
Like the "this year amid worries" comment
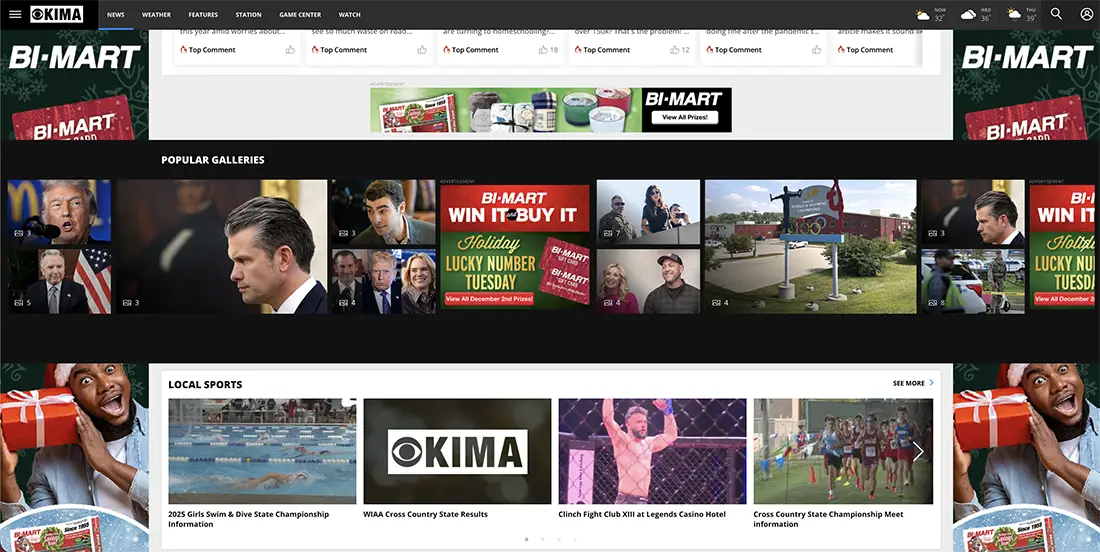(290, 50)
